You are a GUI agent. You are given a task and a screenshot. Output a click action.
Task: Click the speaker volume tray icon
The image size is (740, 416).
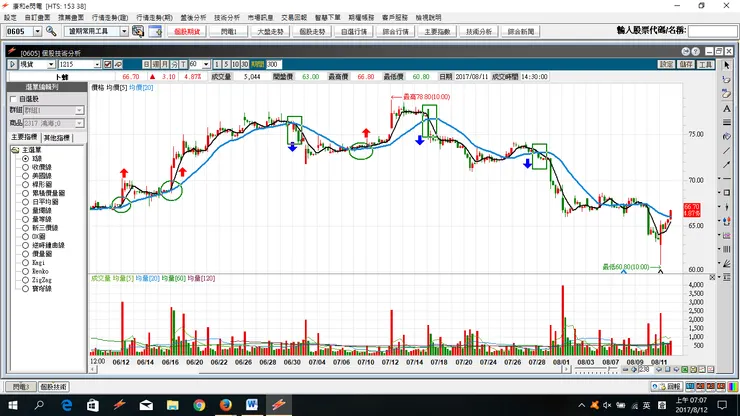[607, 406]
